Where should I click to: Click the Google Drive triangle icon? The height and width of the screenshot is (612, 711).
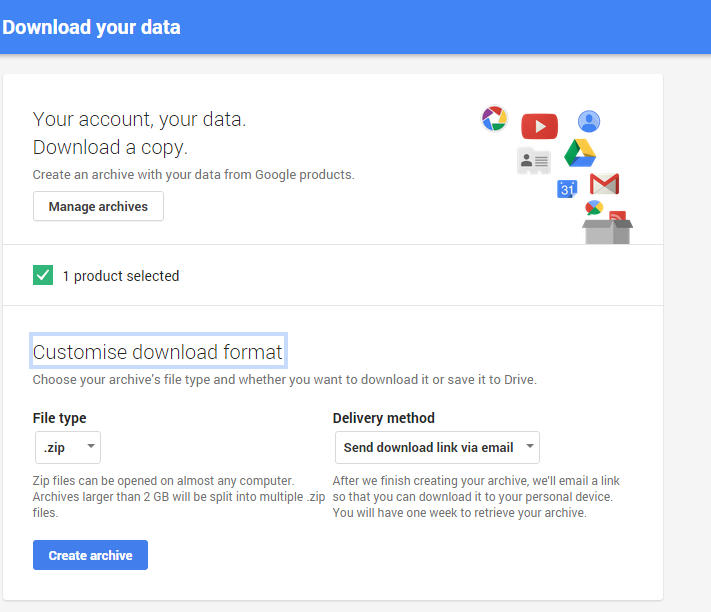[580, 153]
